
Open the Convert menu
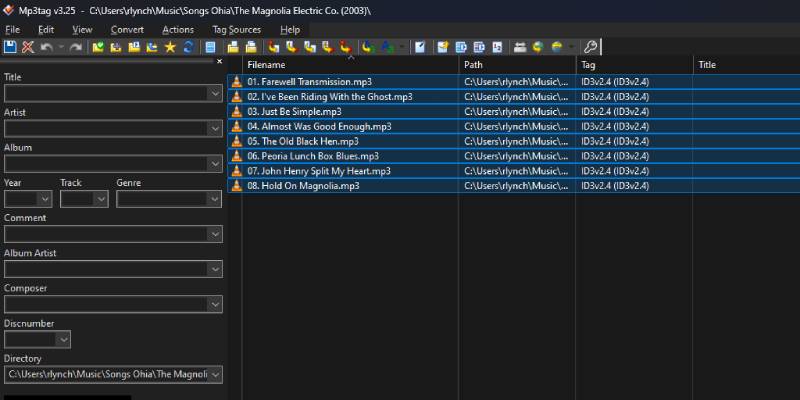click(x=128, y=30)
